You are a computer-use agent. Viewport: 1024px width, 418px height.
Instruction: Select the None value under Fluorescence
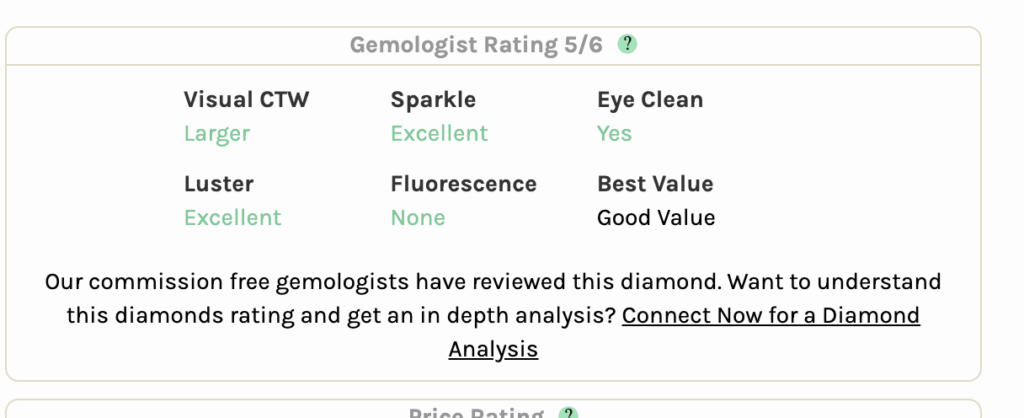(x=417, y=217)
